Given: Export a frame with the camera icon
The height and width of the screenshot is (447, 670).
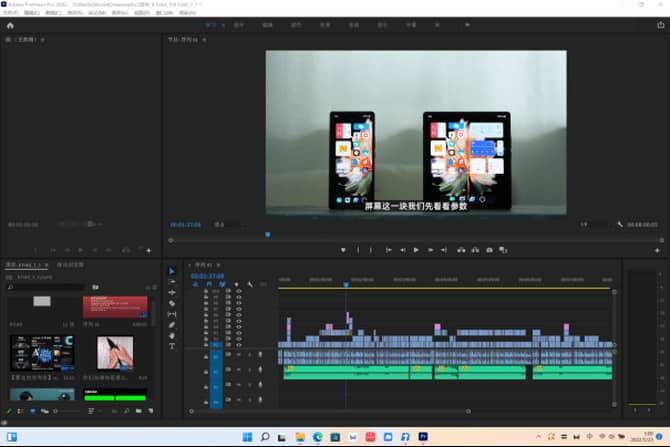Looking at the screenshot, I should tap(489, 250).
